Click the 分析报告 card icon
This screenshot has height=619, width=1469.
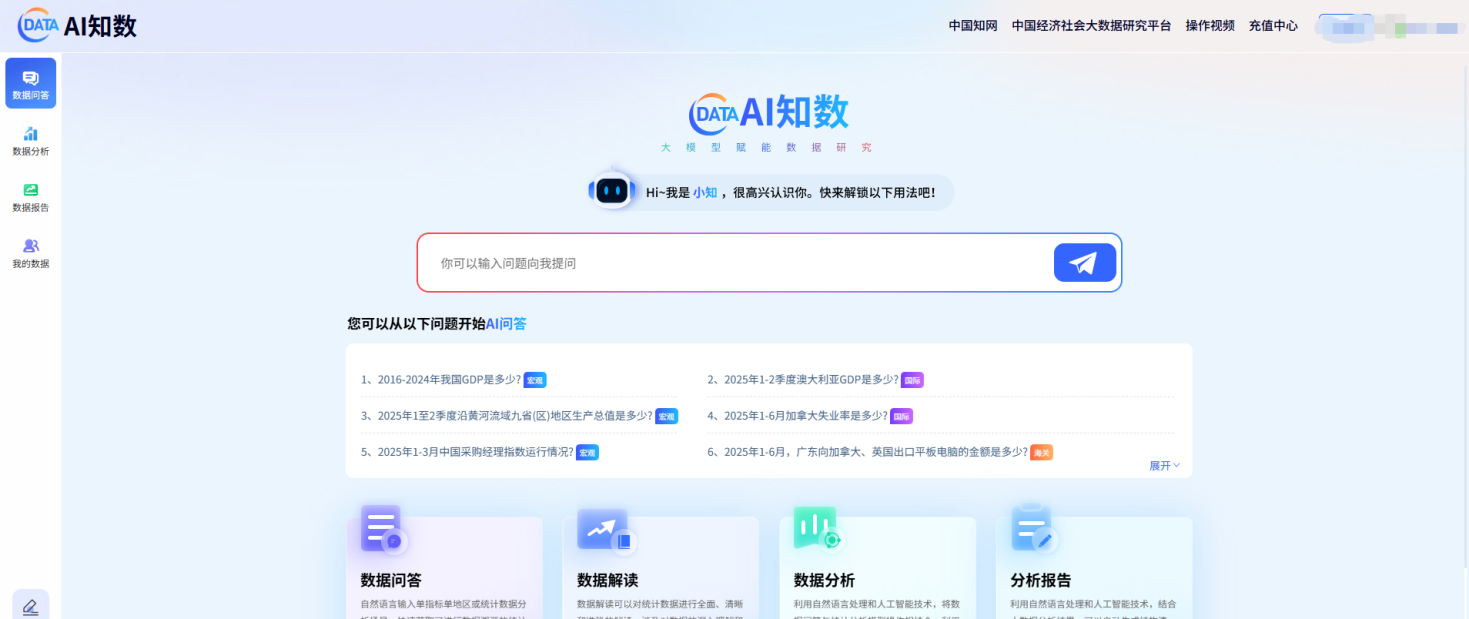(x=1032, y=530)
